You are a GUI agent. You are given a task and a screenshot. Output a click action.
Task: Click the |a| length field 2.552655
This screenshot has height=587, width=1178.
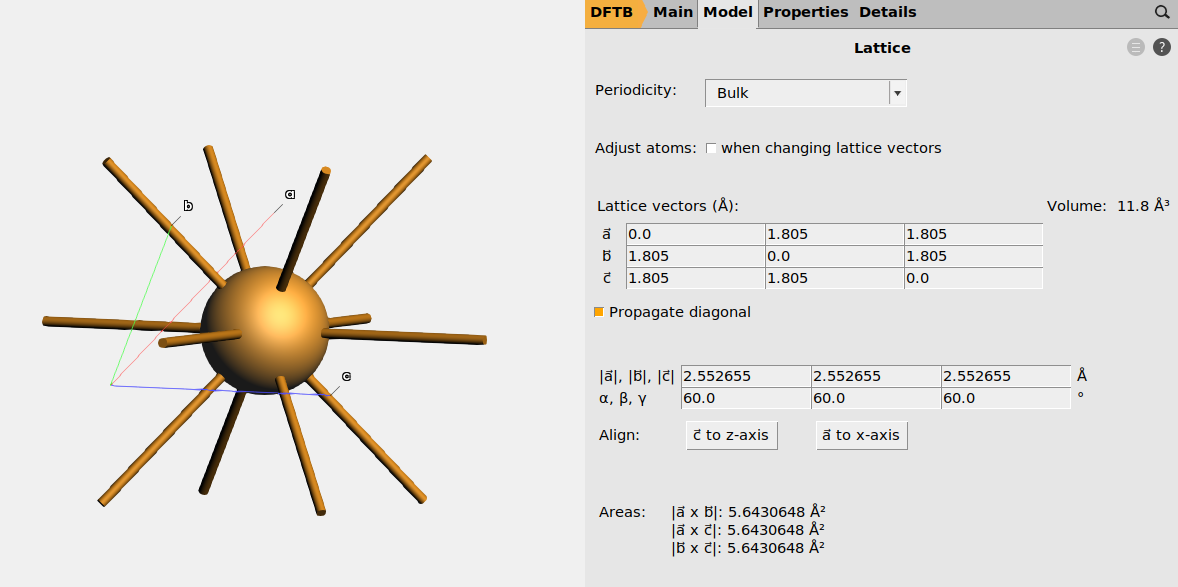744,377
